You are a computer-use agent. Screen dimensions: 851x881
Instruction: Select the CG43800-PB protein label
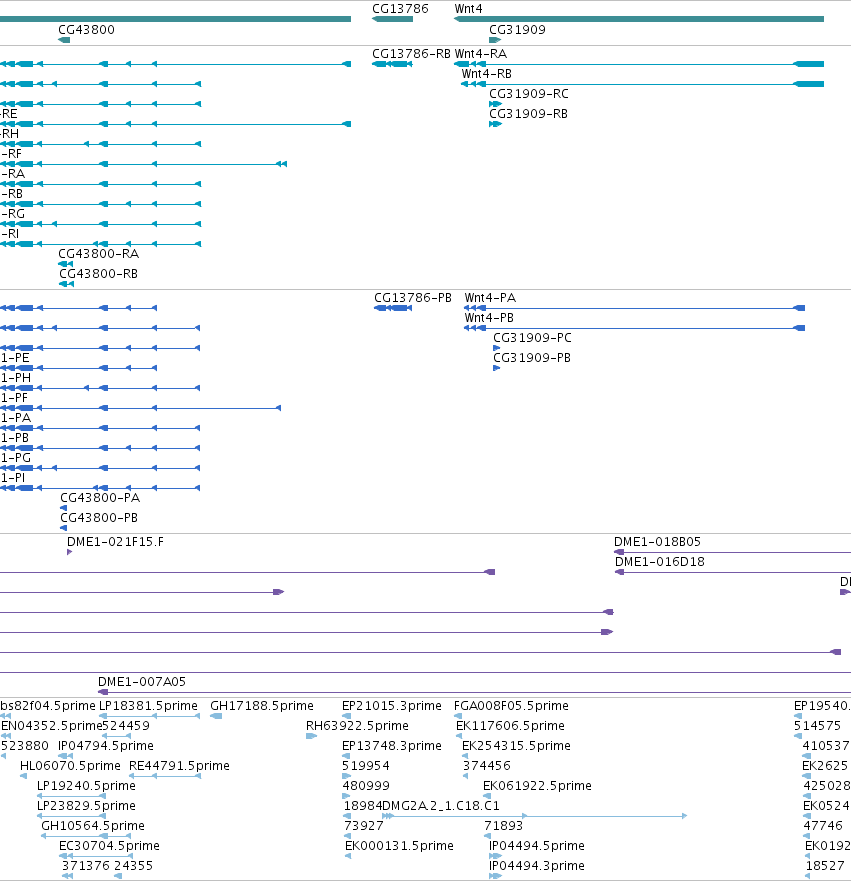pos(99,518)
